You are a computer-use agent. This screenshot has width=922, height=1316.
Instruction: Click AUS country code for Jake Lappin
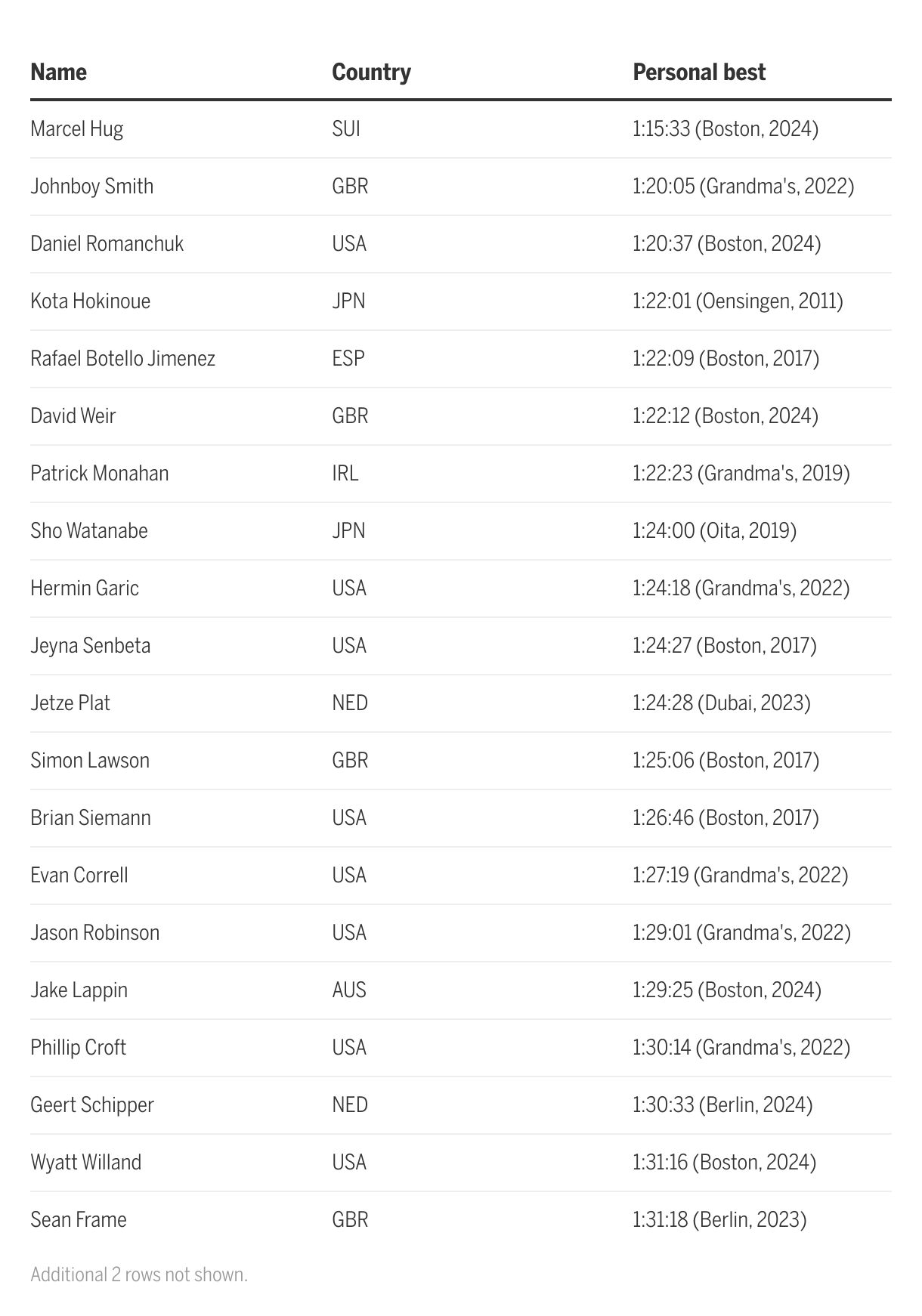[x=349, y=990]
